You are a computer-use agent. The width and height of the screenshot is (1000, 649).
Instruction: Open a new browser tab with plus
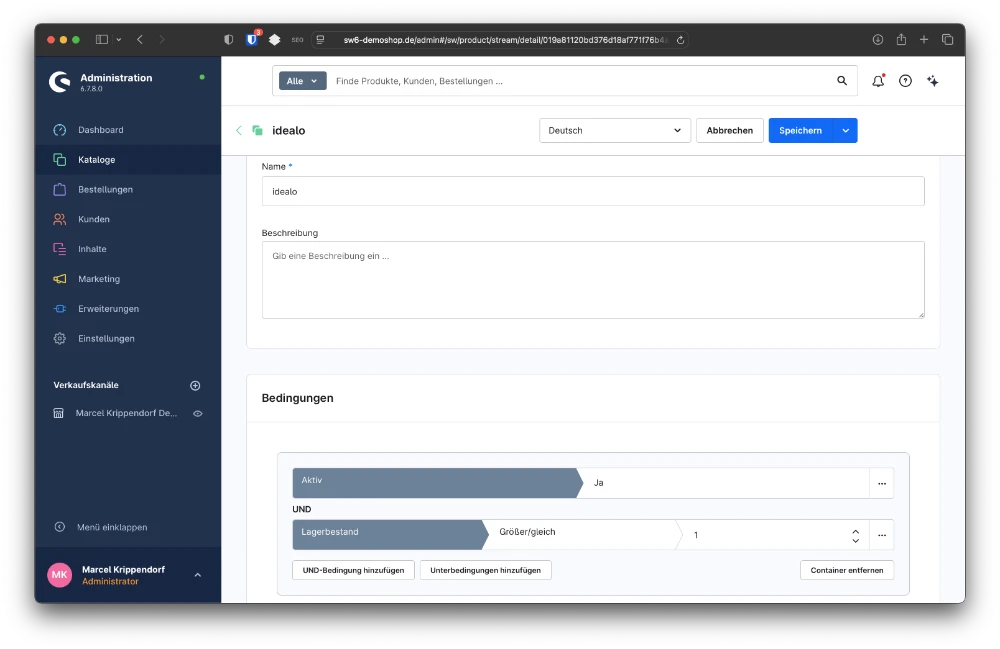pyautogui.click(x=923, y=40)
